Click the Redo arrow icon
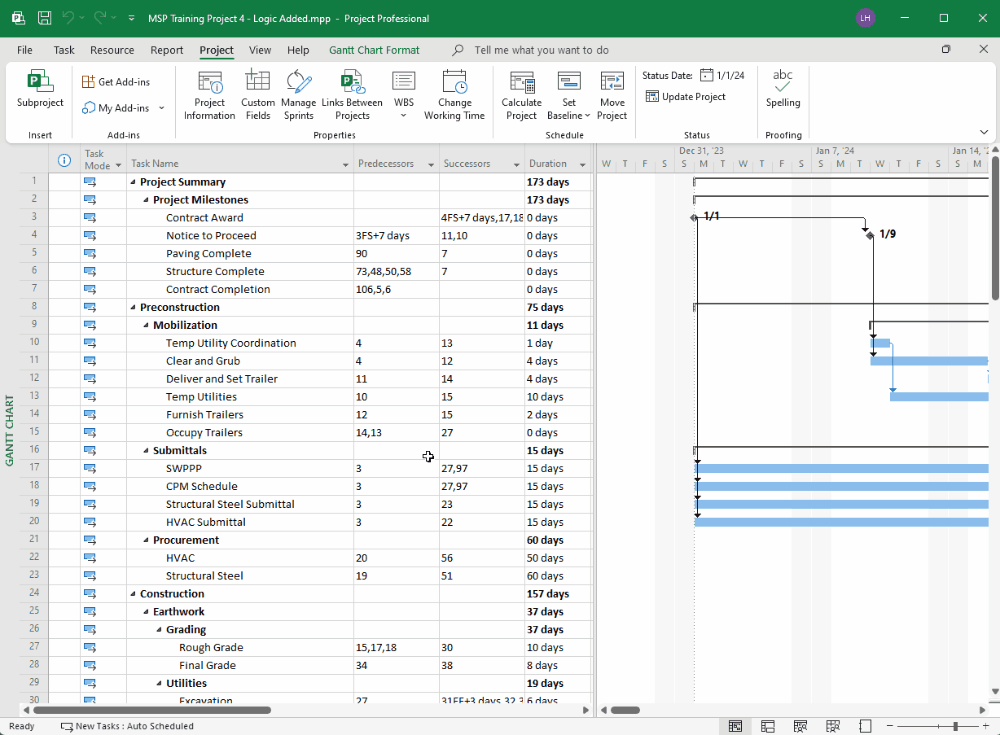Image resolution: width=1000 pixels, height=735 pixels. pyautogui.click(x=100, y=18)
